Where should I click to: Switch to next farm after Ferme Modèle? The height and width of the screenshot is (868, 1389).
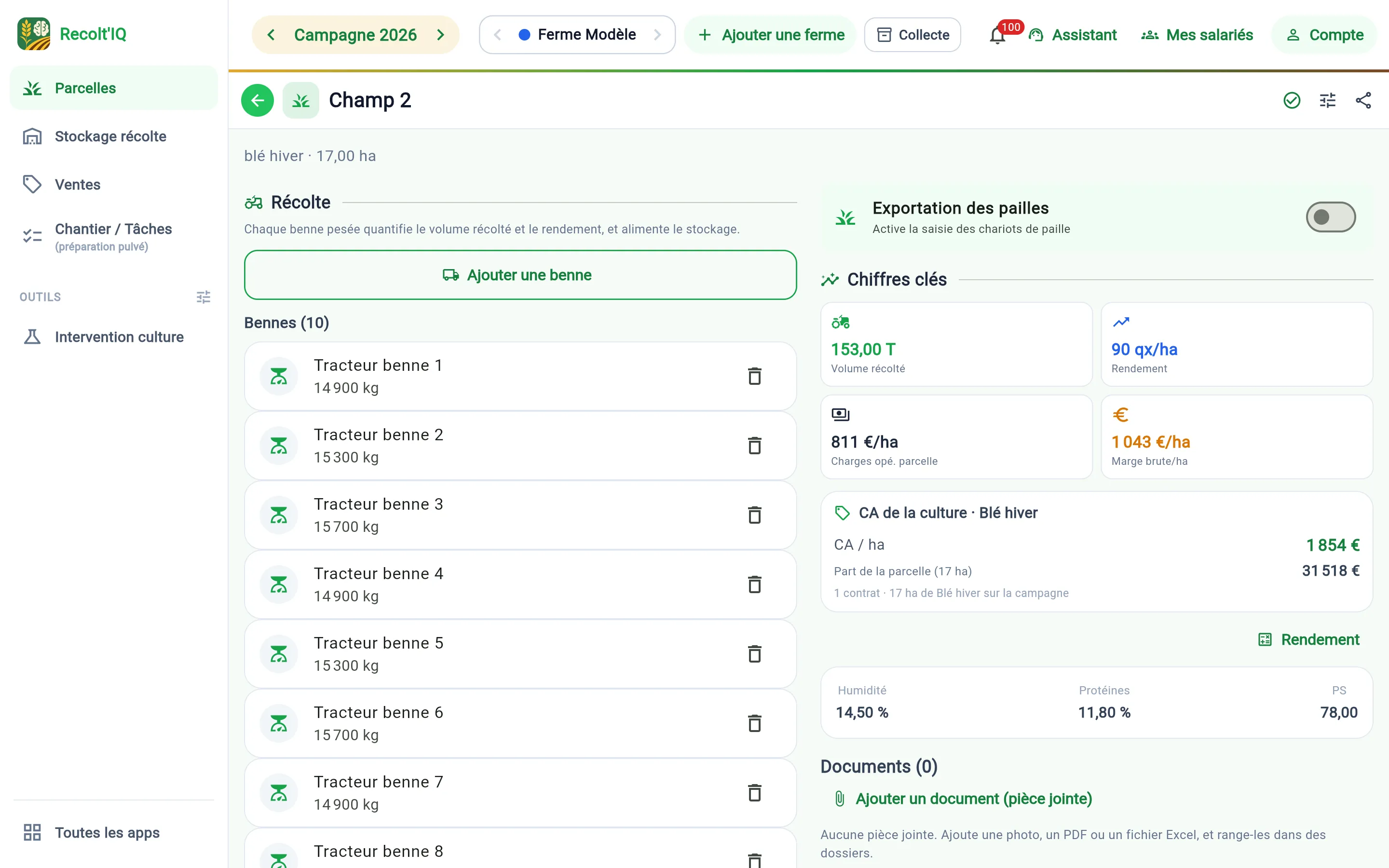(x=657, y=35)
